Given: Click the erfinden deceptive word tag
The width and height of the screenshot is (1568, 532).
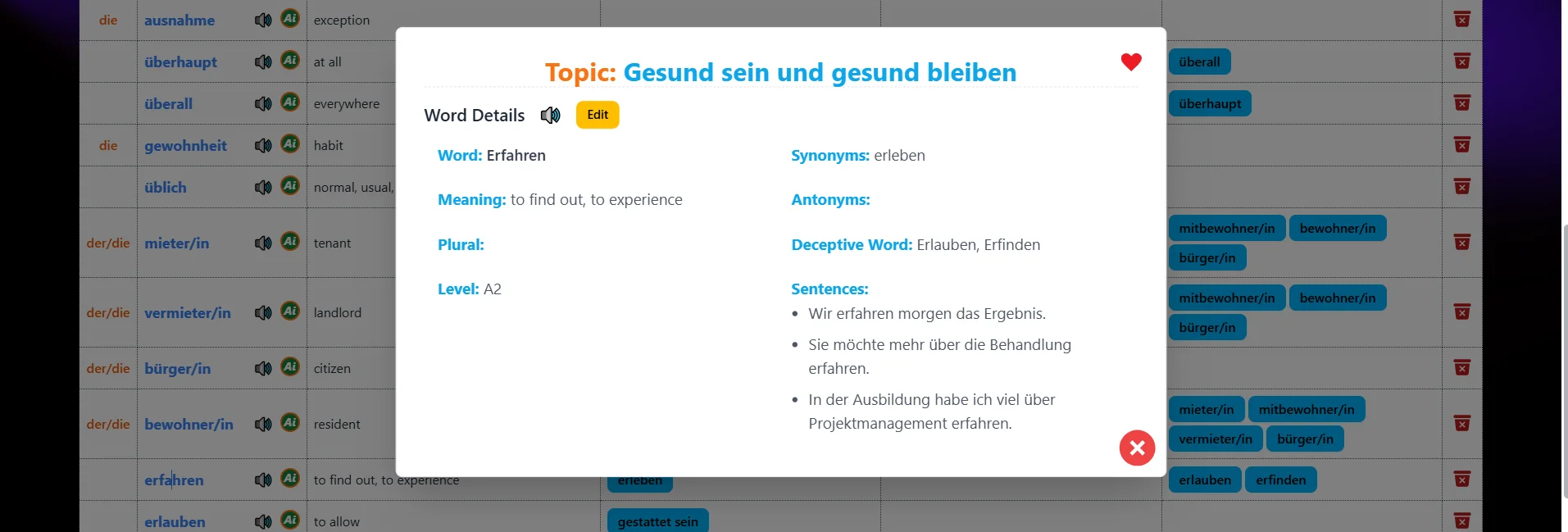Looking at the screenshot, I should [x=1280, y=480].
